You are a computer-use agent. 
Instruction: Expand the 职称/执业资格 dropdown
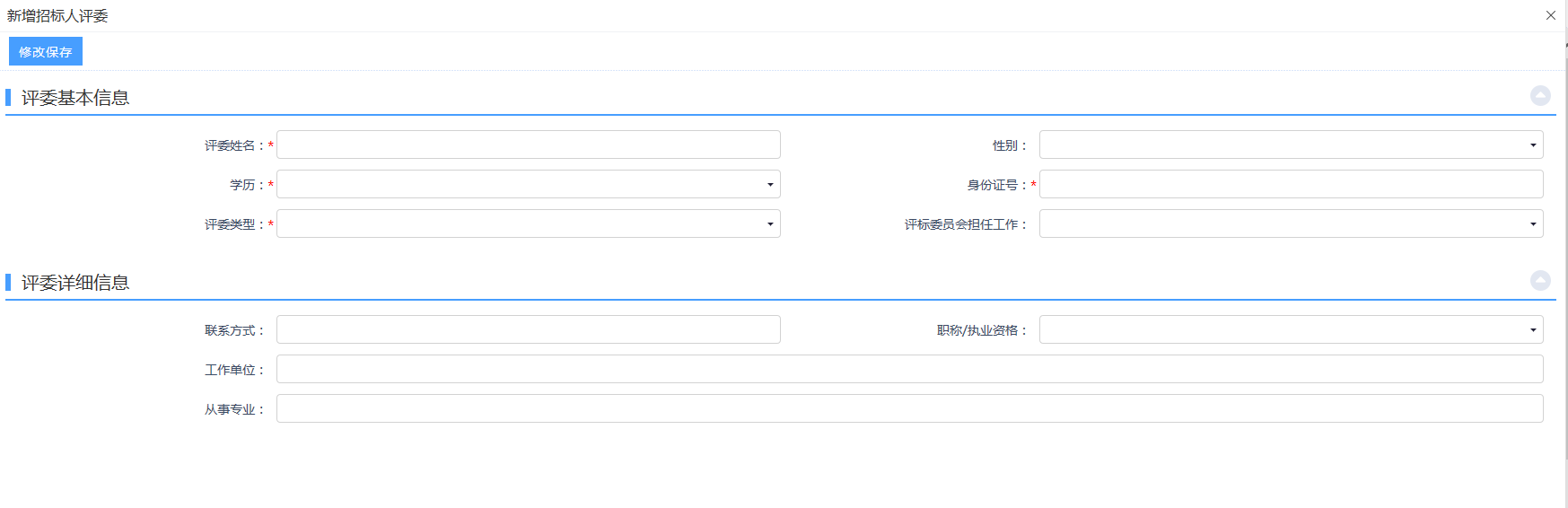[1291, 330]
